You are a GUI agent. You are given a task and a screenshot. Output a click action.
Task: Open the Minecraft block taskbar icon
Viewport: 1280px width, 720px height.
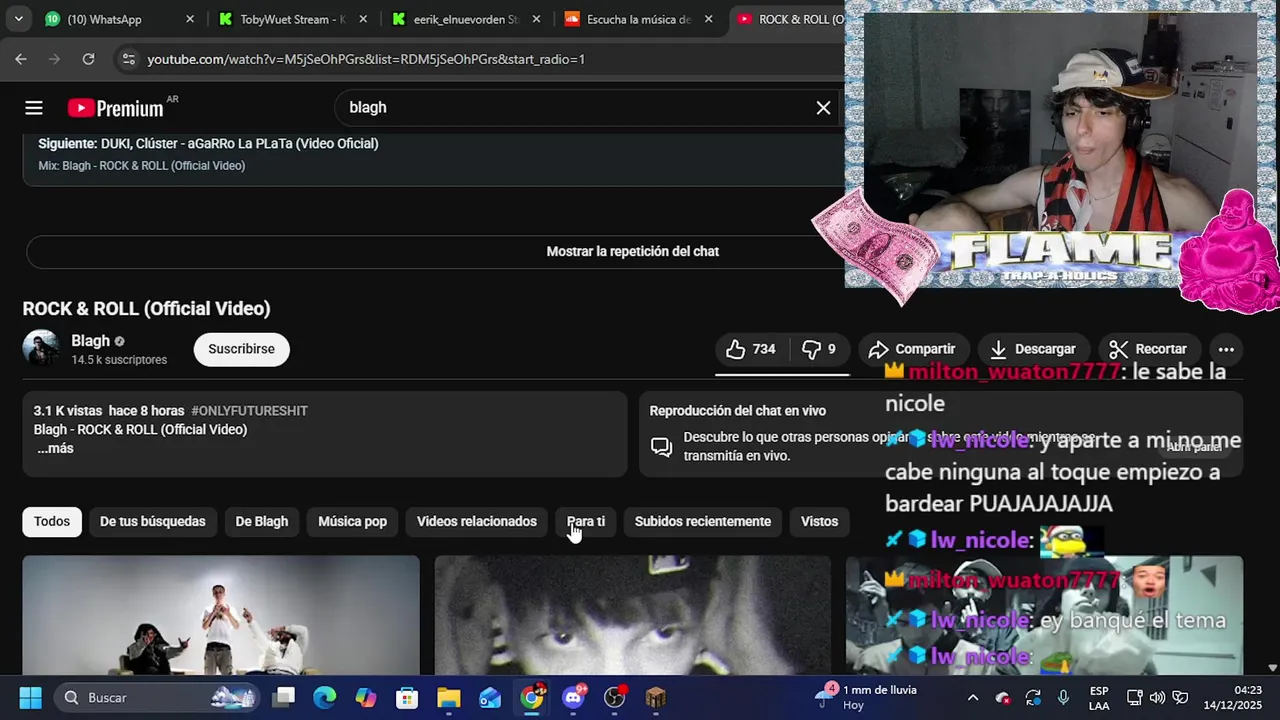655,697
